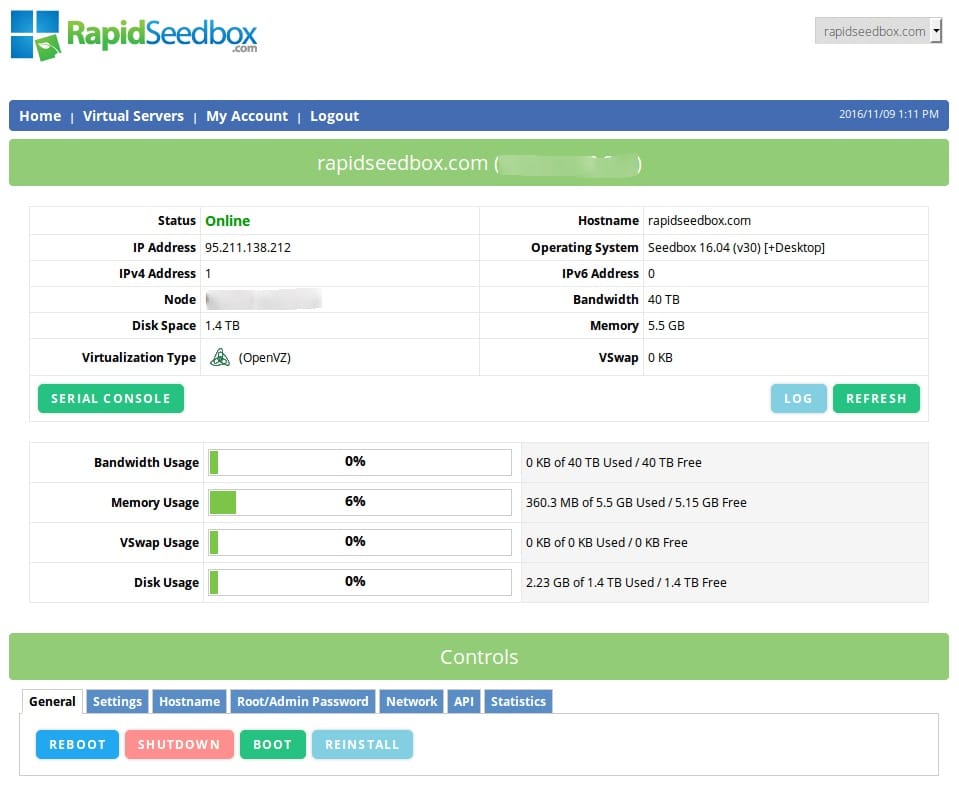The width and height of the screenshot is (959, 789).
Task: Click the Memory value 5.5 GB
Action: (666, 325)
